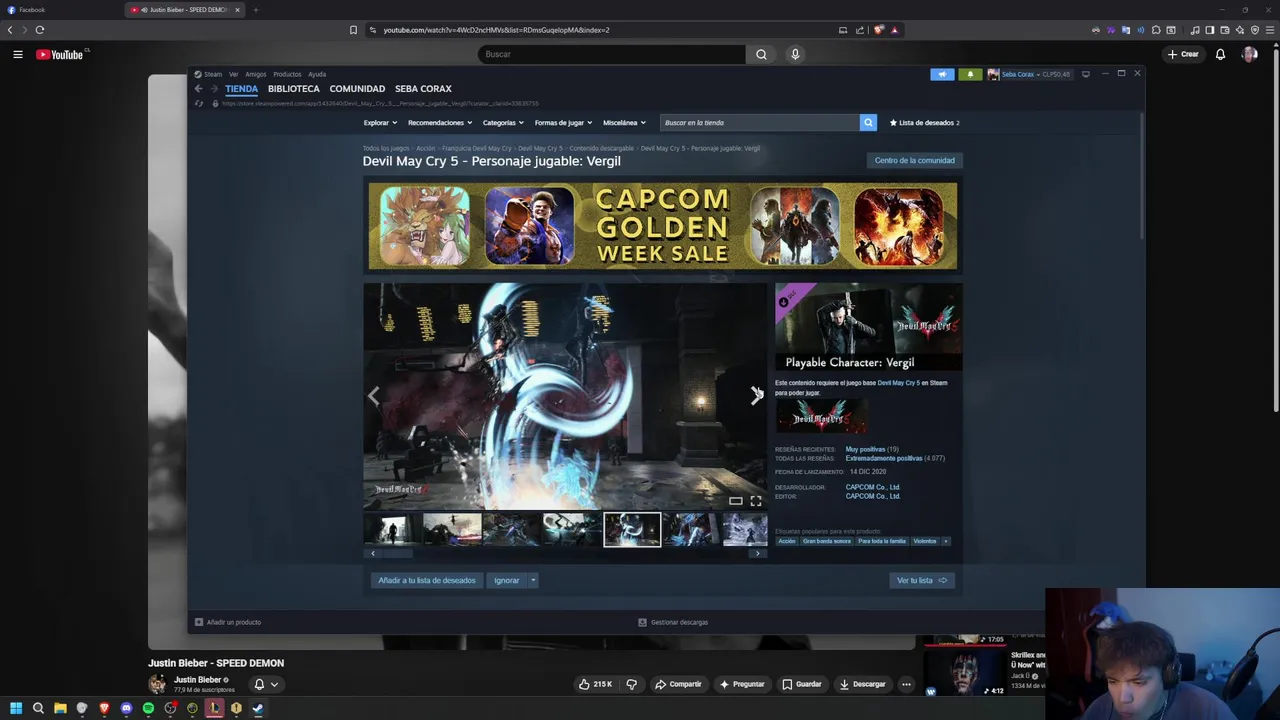The height and width of the screenshot is (720, 1280).
Task: Click the Compartir button under video
Action: click(678, 684)
